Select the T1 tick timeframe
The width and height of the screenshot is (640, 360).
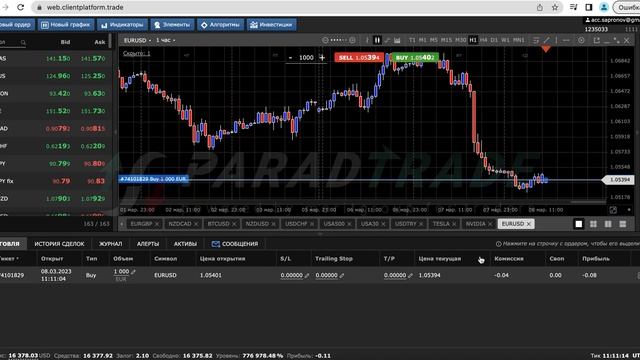412,40
